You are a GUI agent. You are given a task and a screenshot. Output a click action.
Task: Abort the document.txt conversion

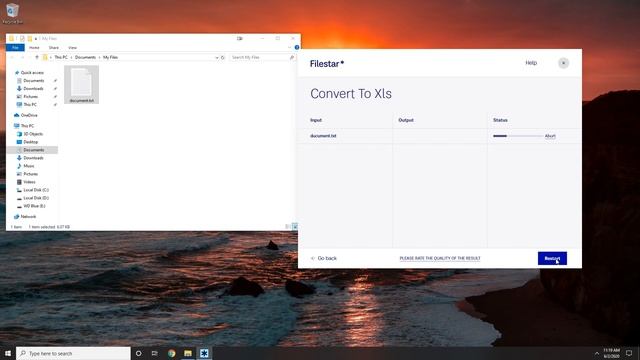pos(550,136)
